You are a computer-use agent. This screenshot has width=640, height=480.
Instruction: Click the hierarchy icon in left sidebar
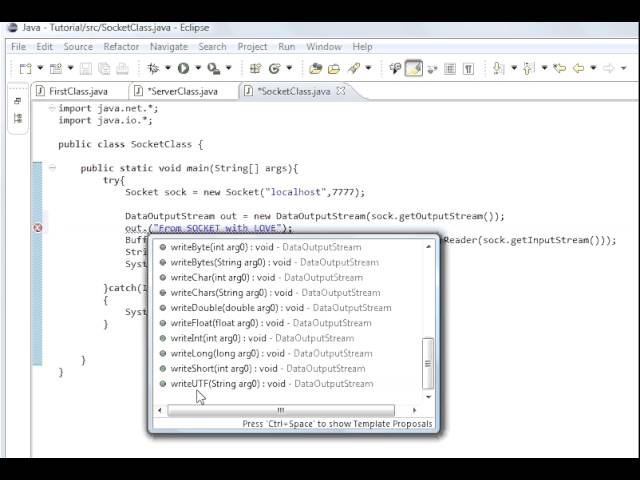[x=18, y=118]
